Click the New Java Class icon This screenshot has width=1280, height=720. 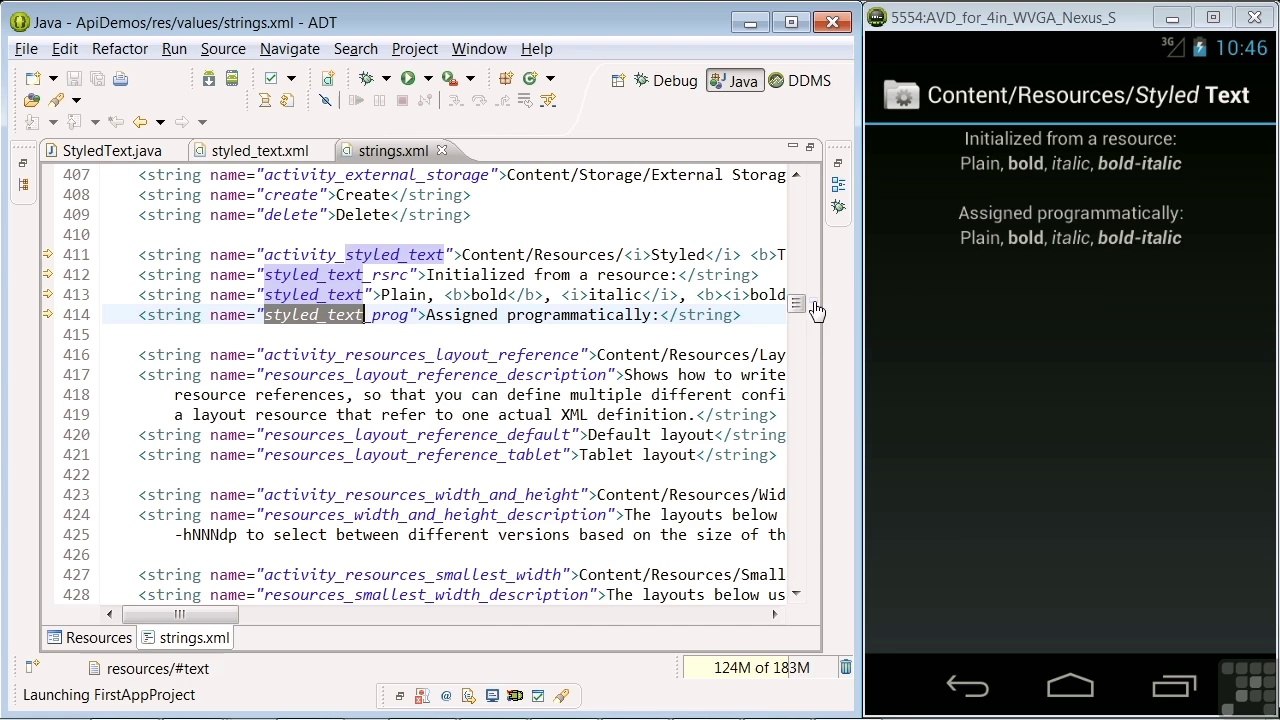click(530, 78)
